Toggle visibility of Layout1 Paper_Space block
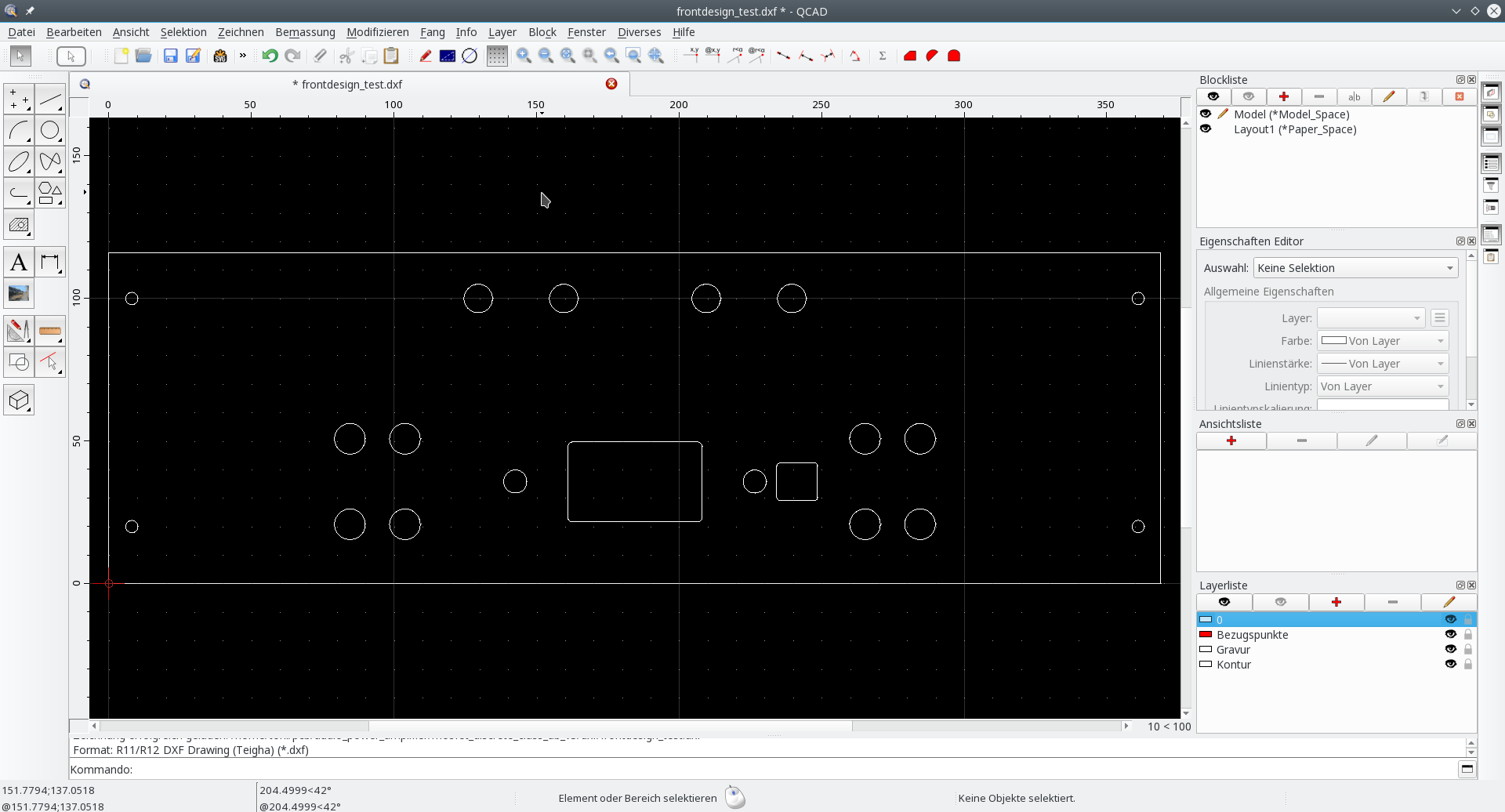The width and height of the screenshot is (1505, 812). coord(1206,129)
